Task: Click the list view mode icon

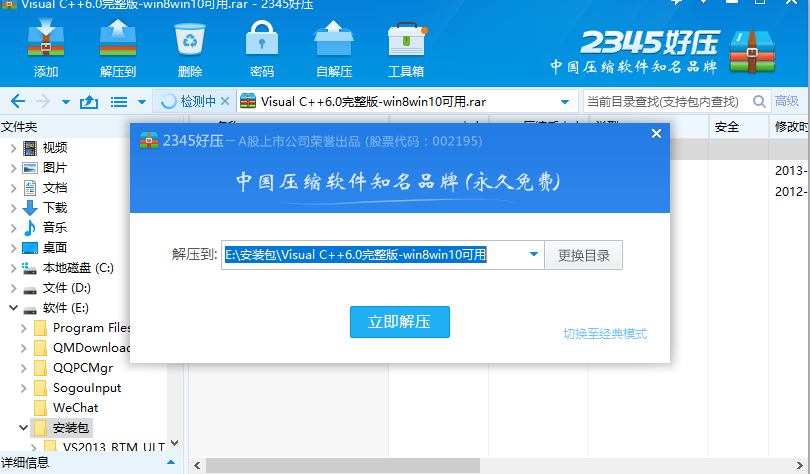Action: (119, 102)
